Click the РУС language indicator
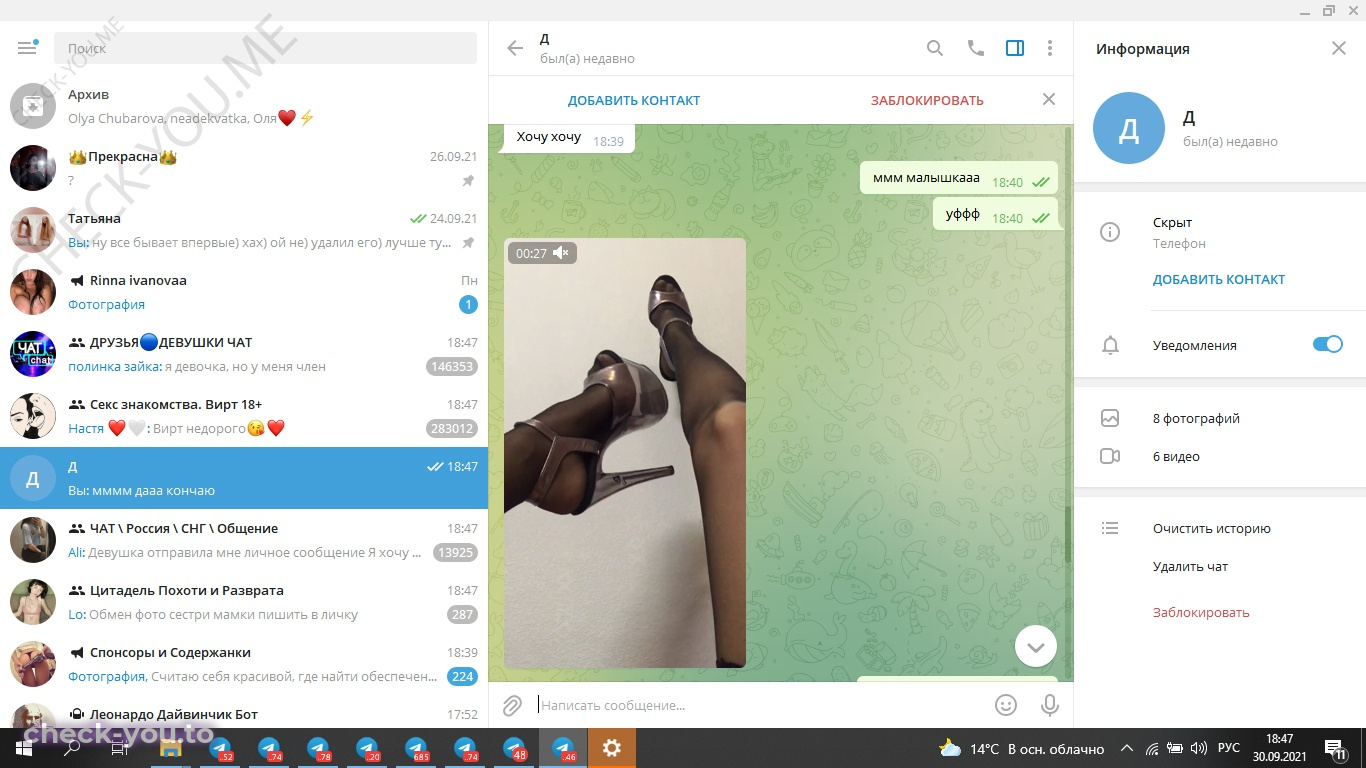 (1229, 748)
